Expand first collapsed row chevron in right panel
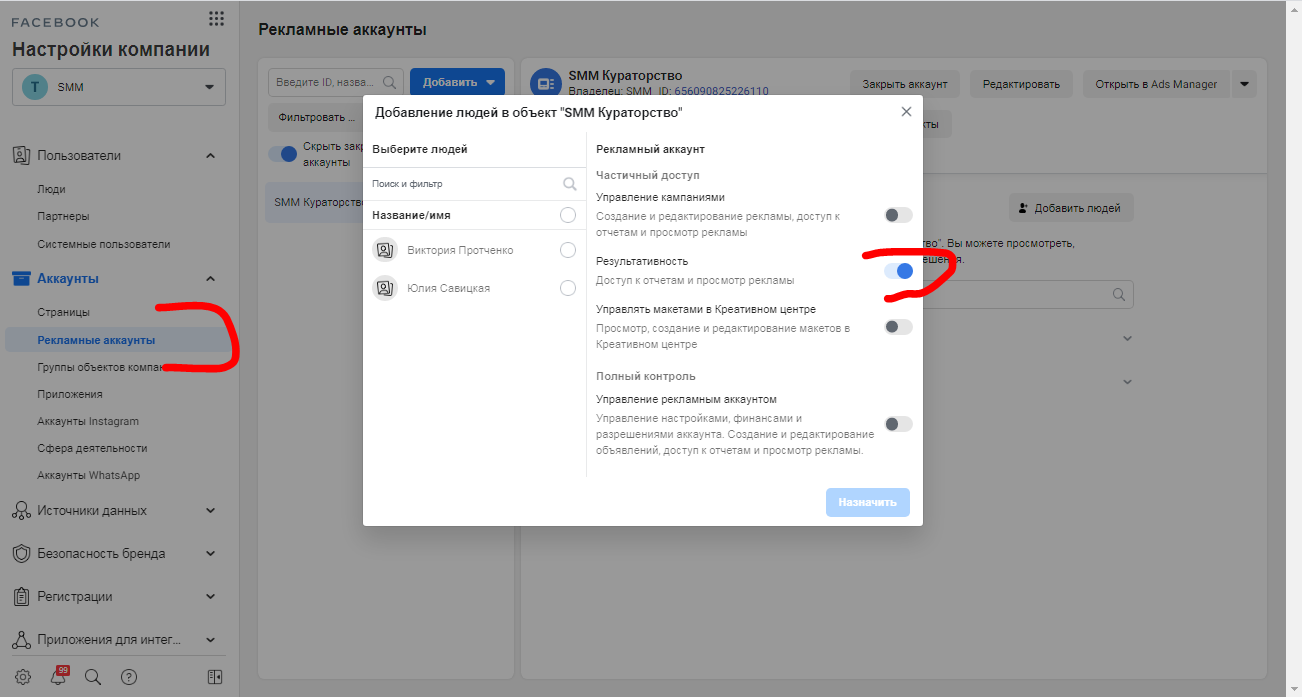Screen dimensions: 1302x697 1127,339
